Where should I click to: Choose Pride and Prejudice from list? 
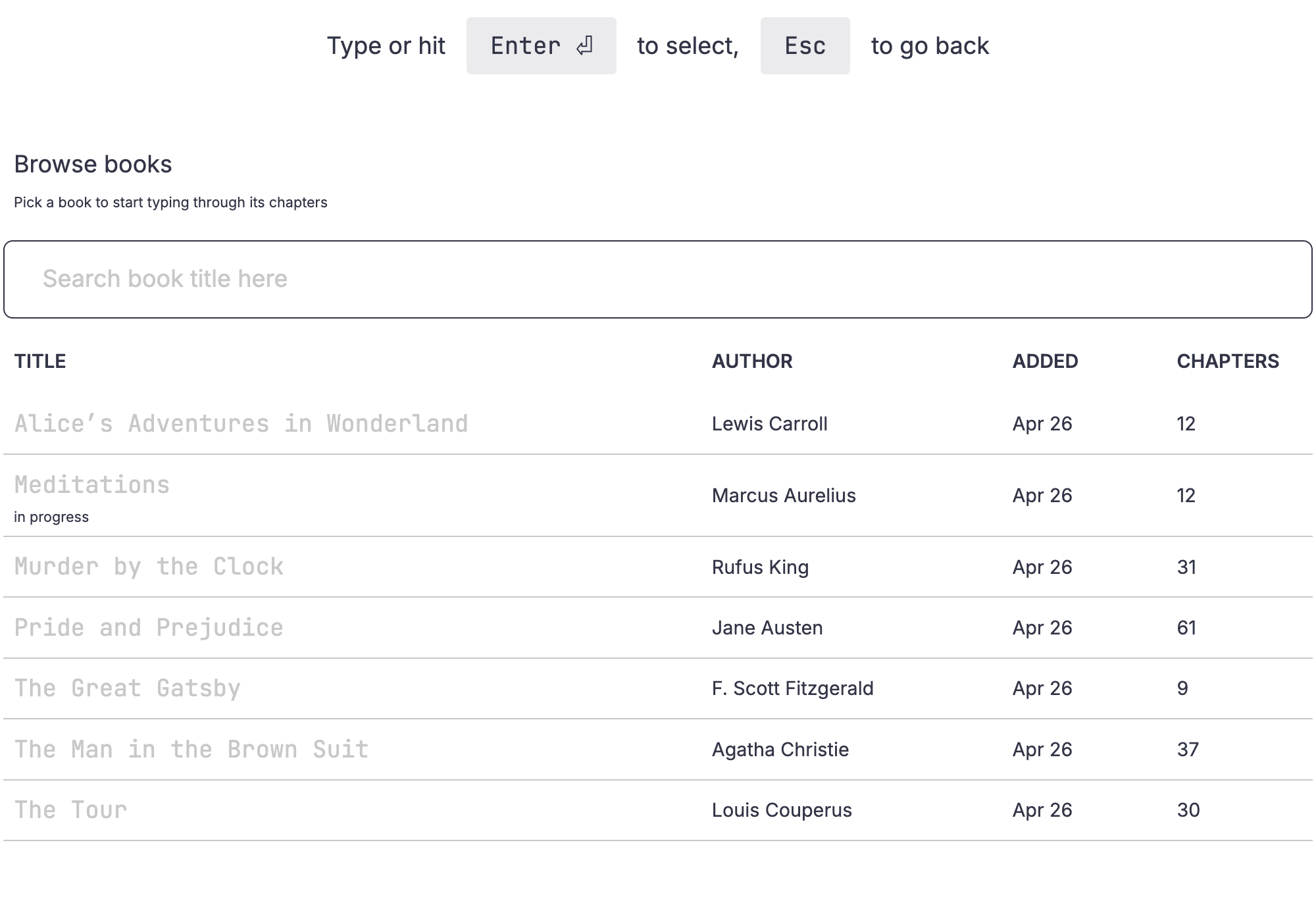click(x=149, y=628)
